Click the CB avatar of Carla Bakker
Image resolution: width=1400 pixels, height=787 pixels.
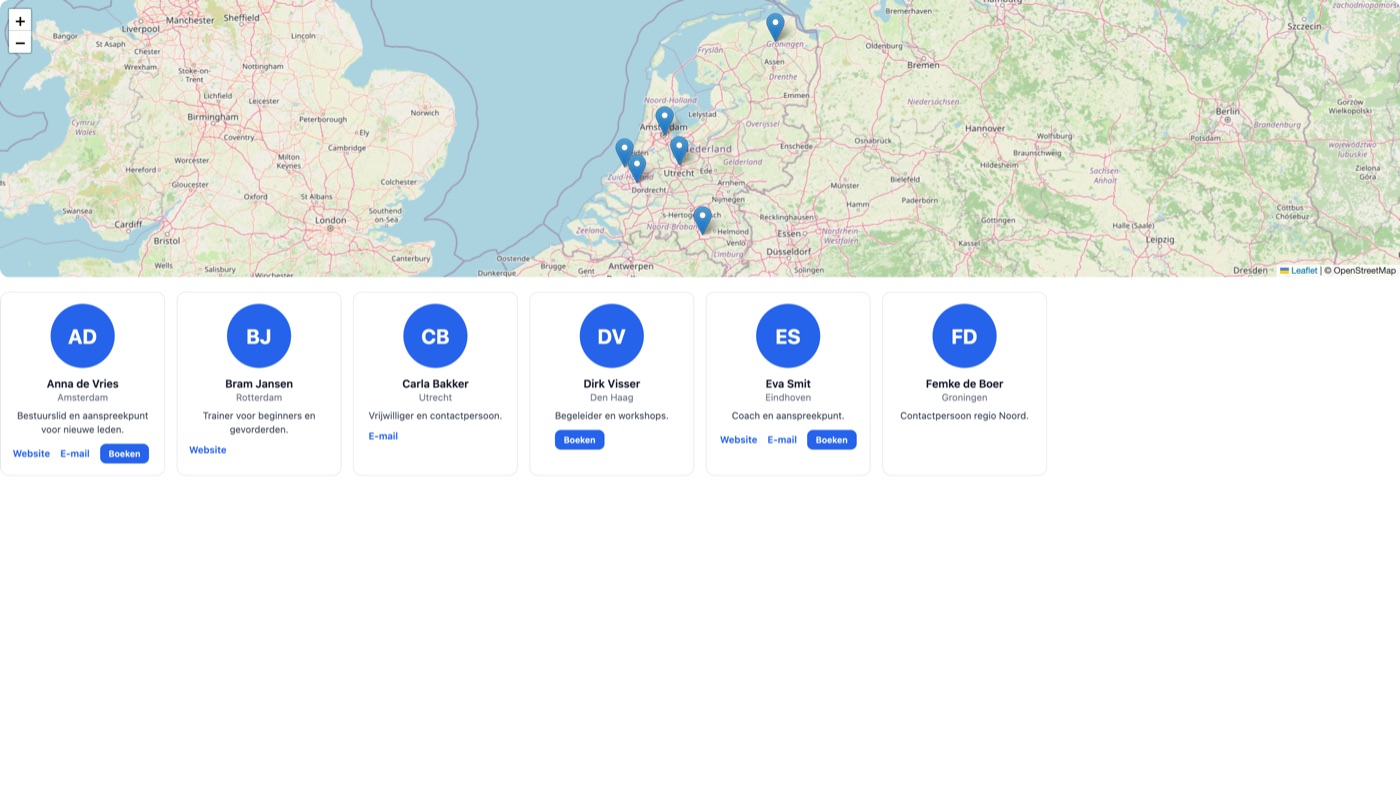point(435,336)
